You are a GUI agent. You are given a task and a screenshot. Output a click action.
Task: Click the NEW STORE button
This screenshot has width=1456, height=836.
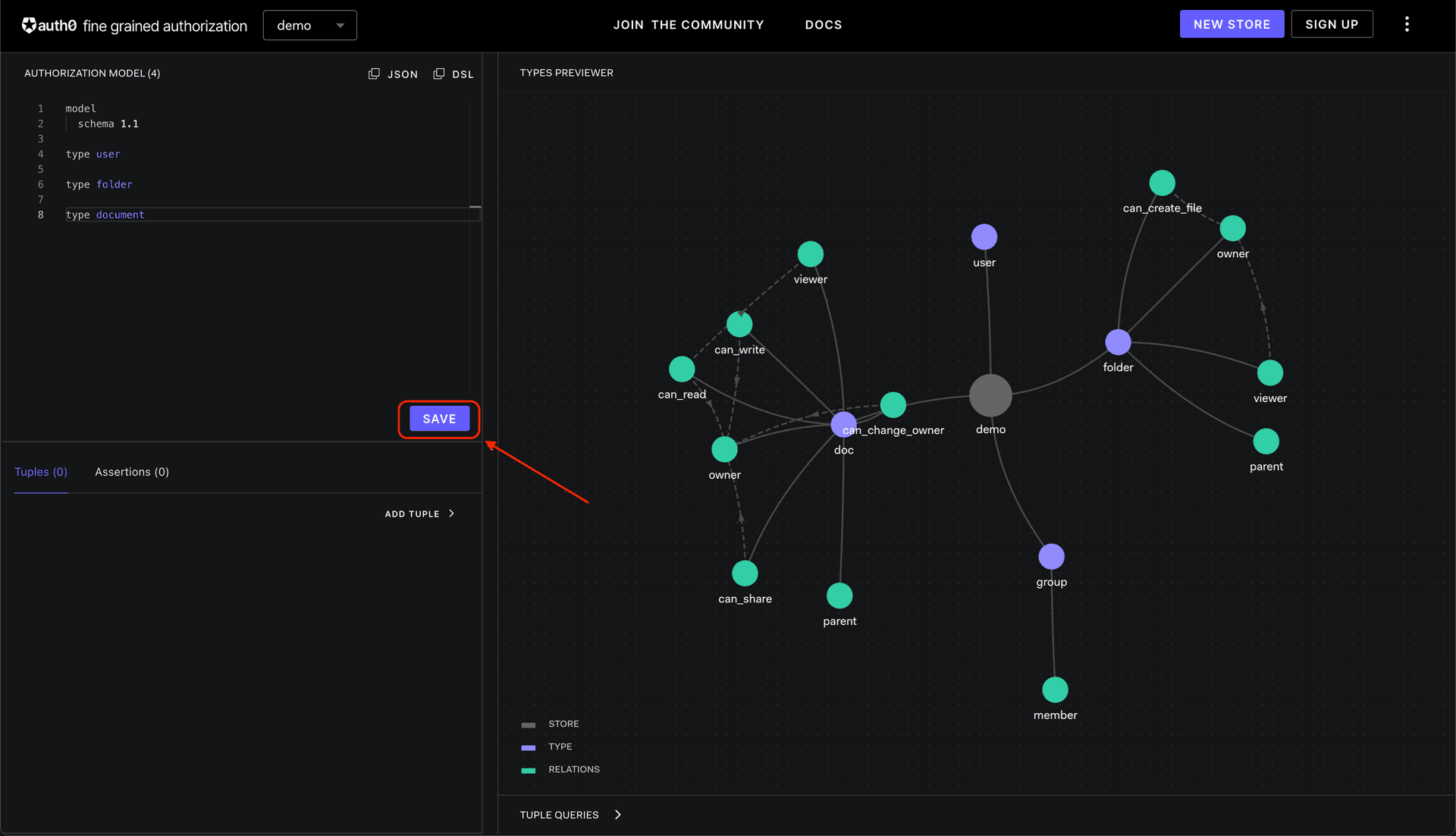point(1232,24)
